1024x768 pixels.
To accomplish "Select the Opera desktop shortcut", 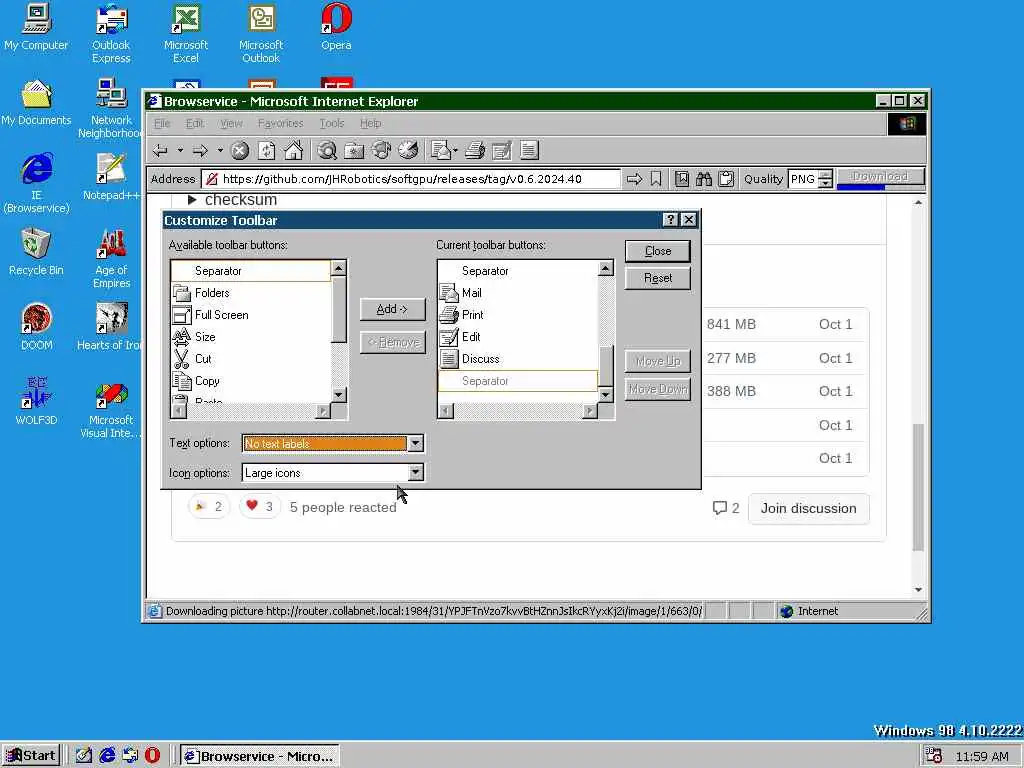I will pos(336,27).
